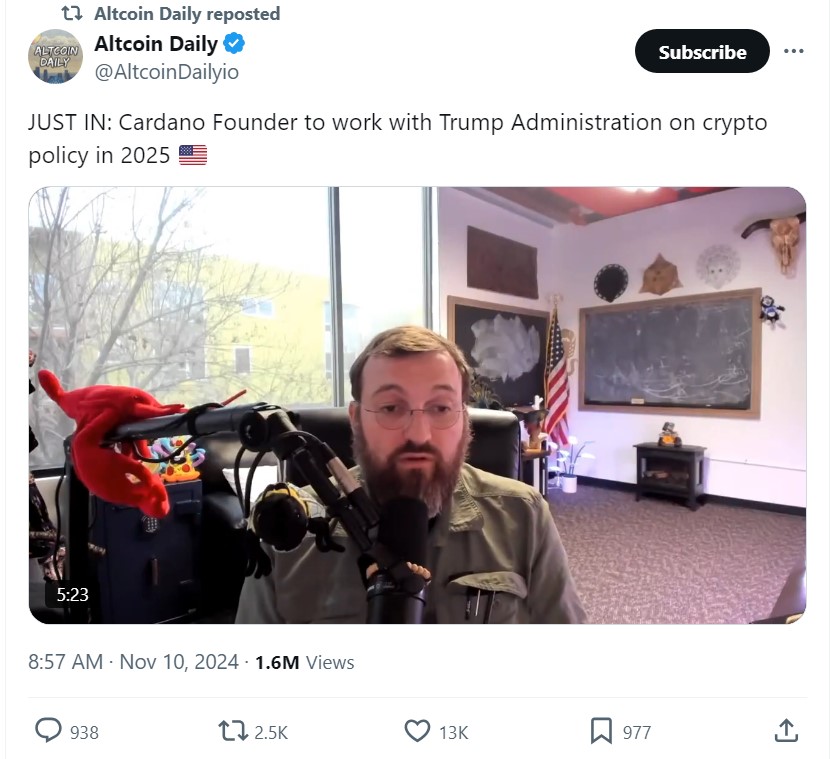The width and height of the screenshot is (830, 759).
Task: Open the share upload icon
Action: pyautogui.click(x=786, y=731)
